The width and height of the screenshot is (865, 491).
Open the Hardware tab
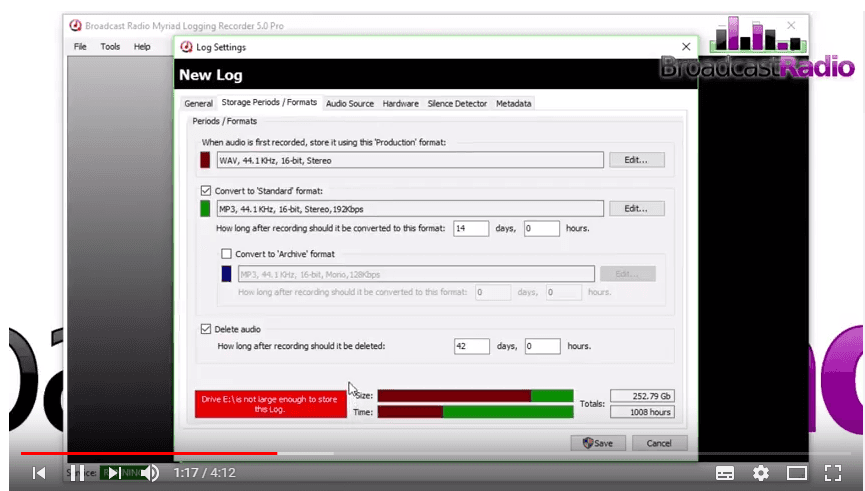click(x=401, y=103)
